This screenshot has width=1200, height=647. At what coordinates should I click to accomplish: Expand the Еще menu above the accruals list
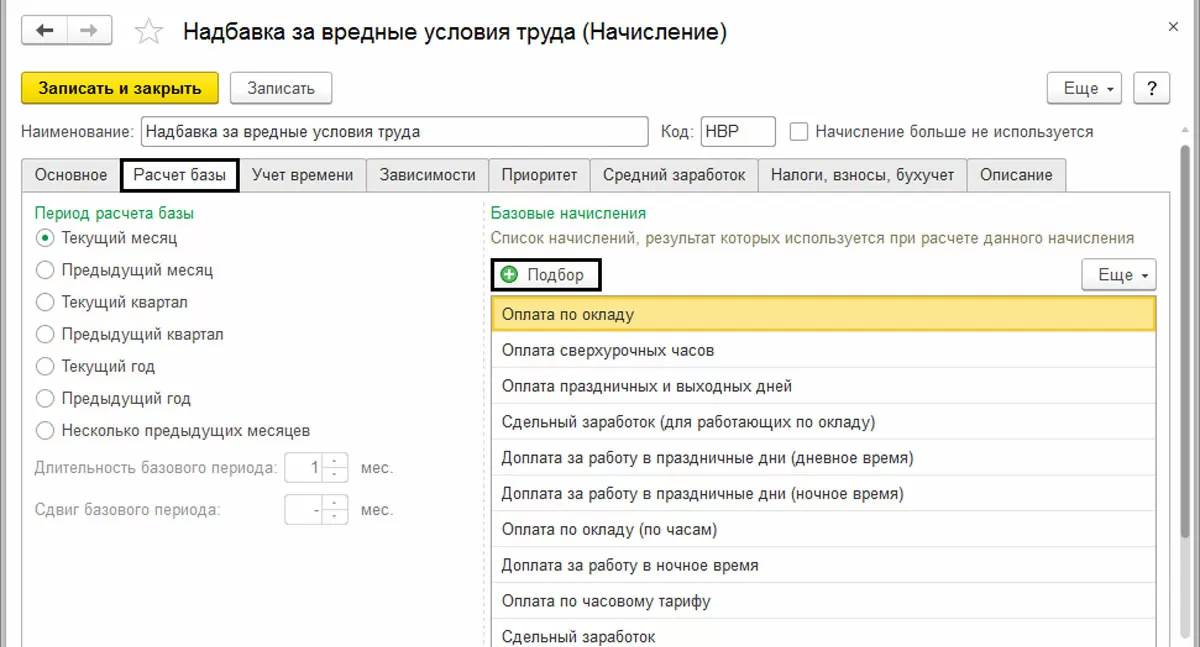click(x=1119, y=275)
